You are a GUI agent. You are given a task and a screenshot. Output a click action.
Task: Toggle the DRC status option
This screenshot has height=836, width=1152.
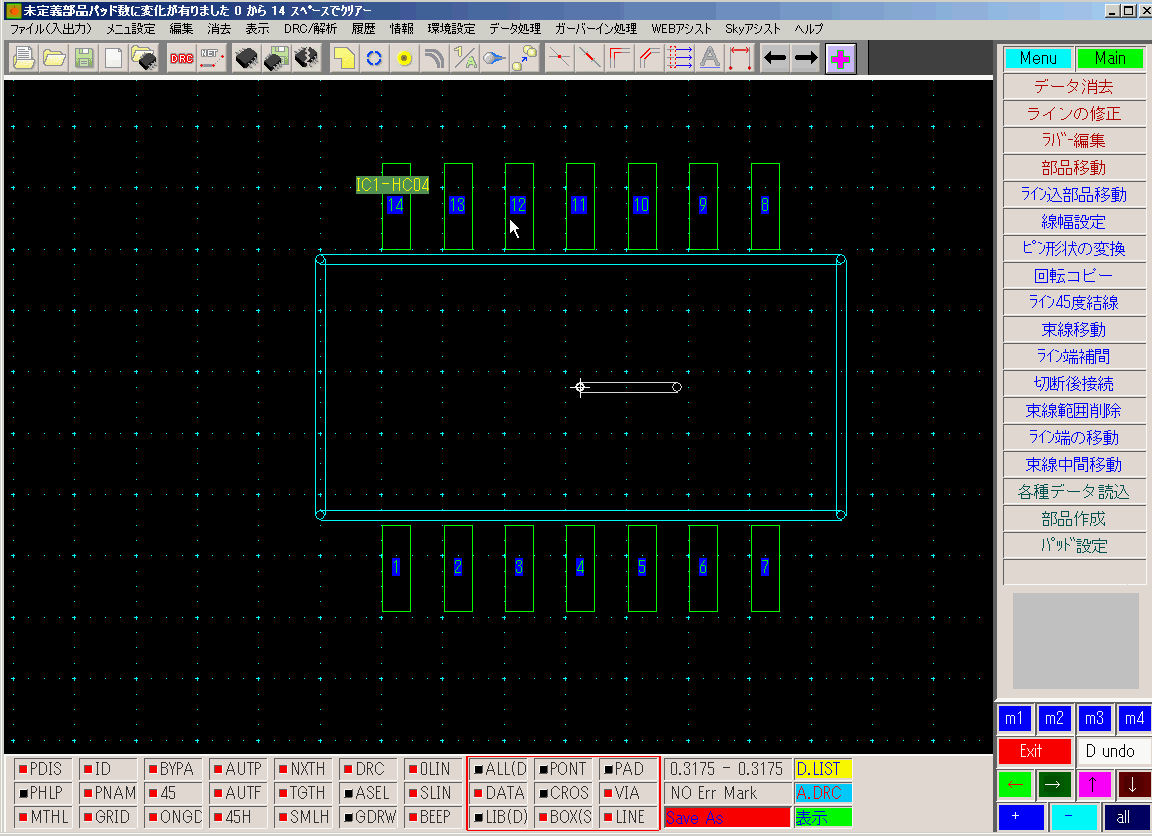click(367, 769)
